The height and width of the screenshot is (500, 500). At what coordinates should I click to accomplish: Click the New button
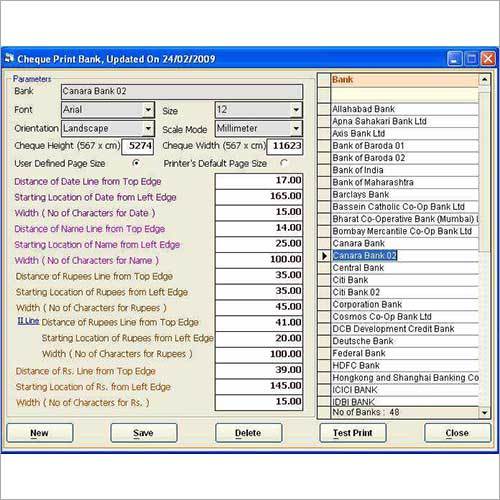click(x=40, y=433)
